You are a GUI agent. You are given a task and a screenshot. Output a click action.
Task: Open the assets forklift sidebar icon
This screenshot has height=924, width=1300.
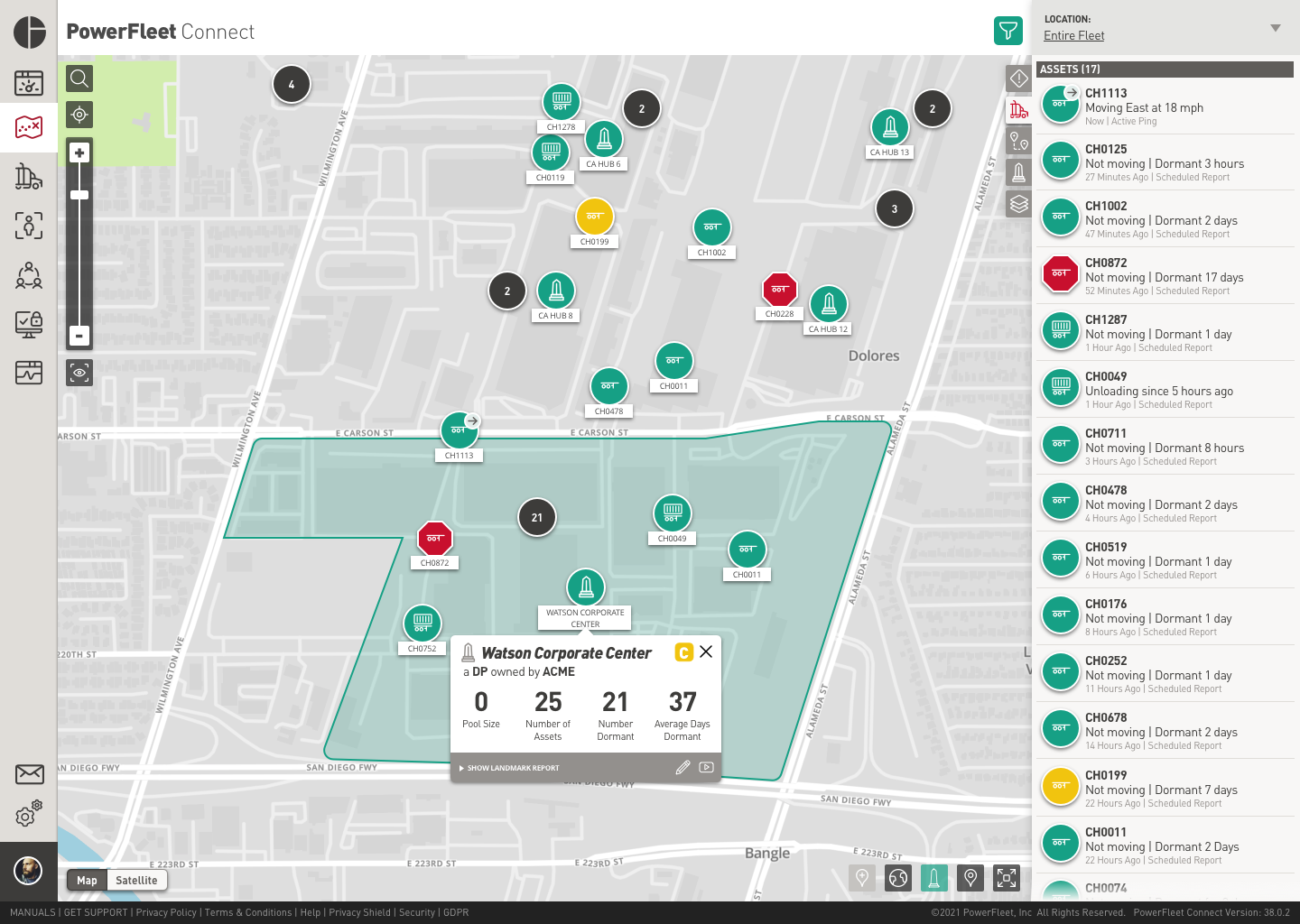29,176
